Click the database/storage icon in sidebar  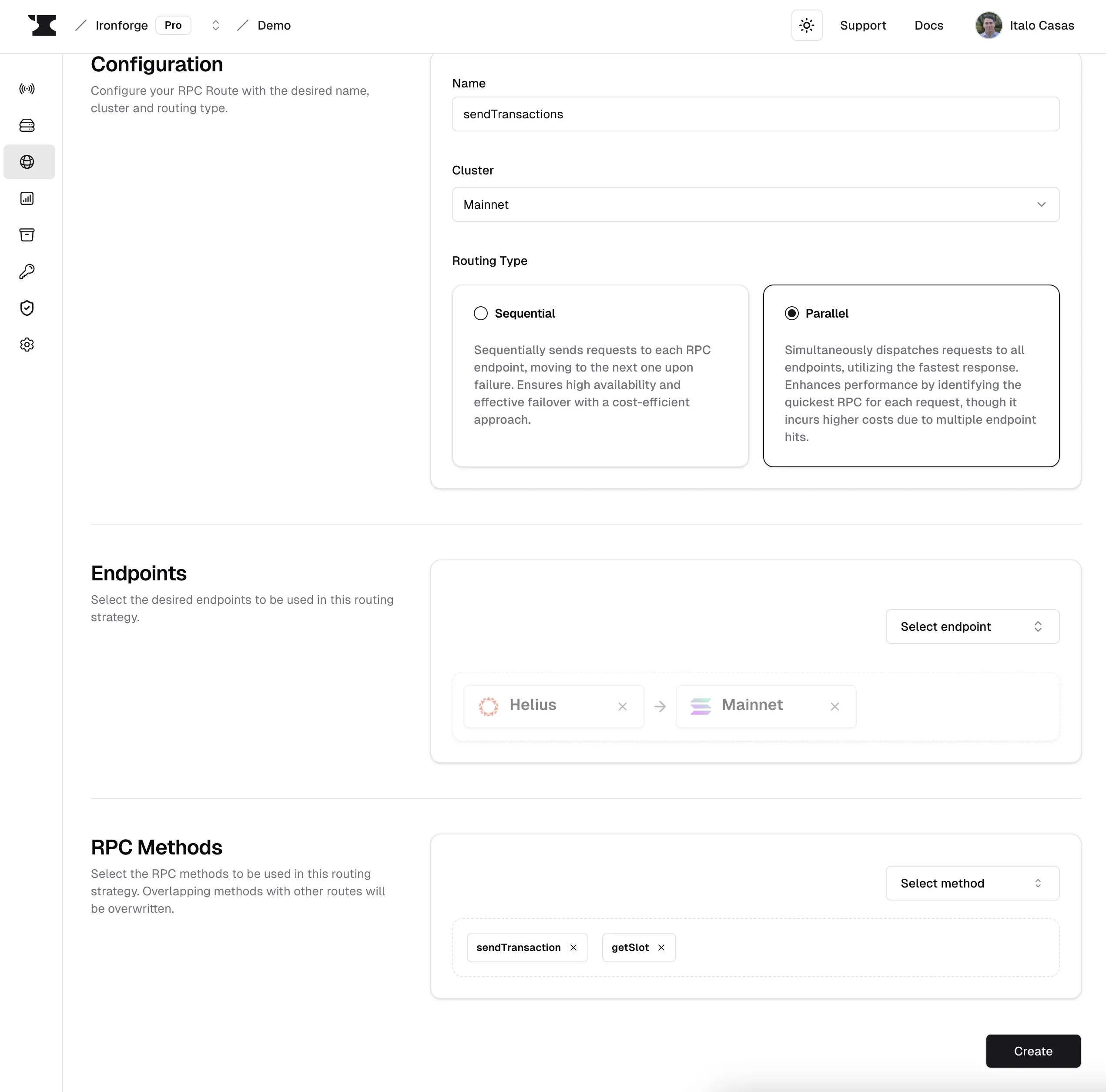[x=27, y=125]
